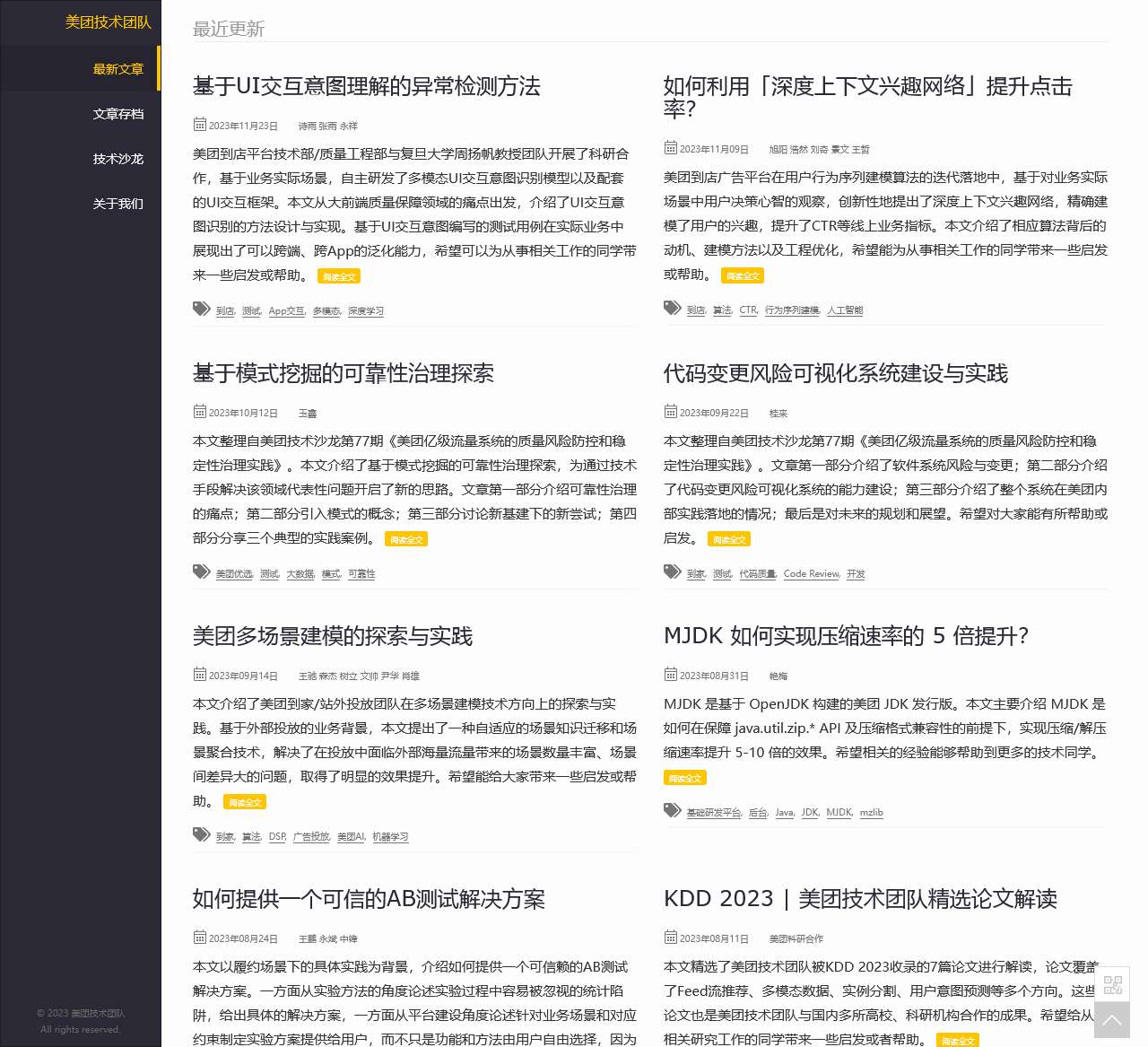This screenshot has width=1148, height=1047.
Task: Click the 深度学习 tag
Action: (x=366, y=310)
